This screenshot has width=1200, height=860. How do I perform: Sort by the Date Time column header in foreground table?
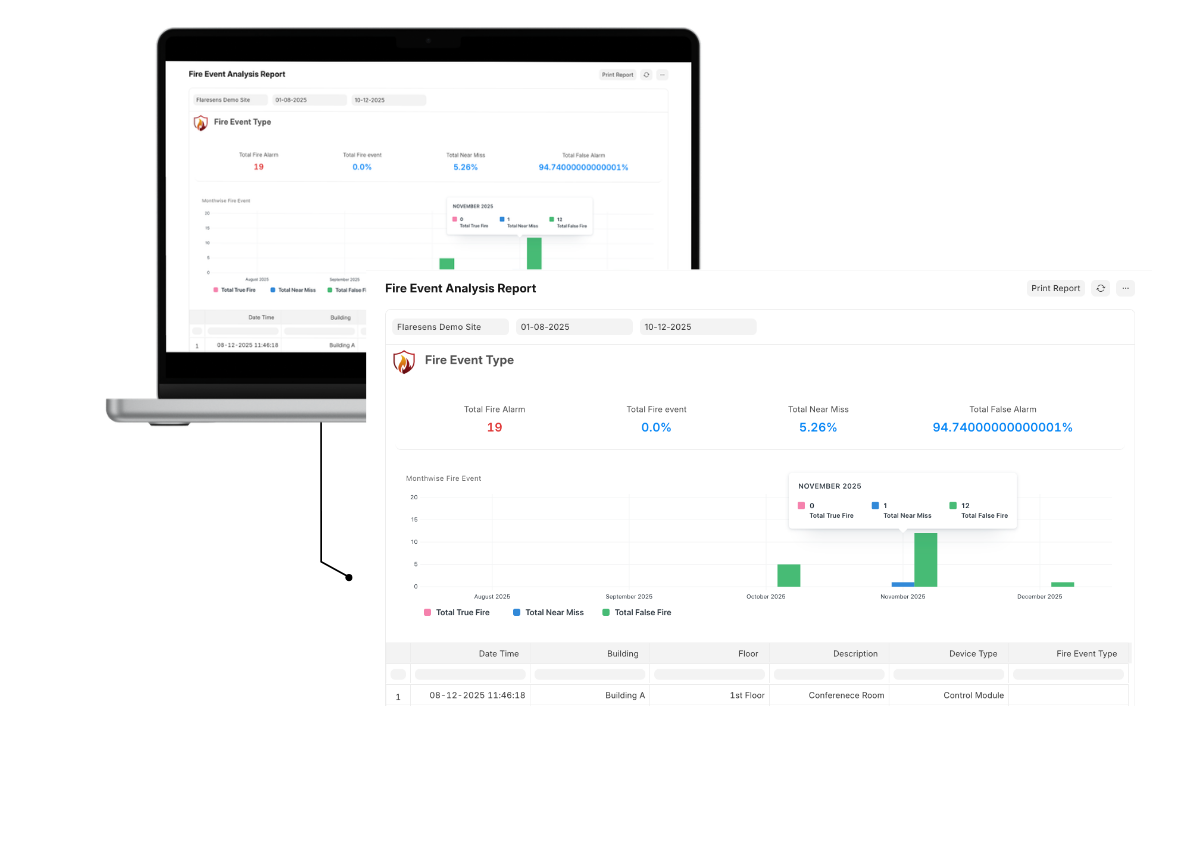[x=498, y=654]
